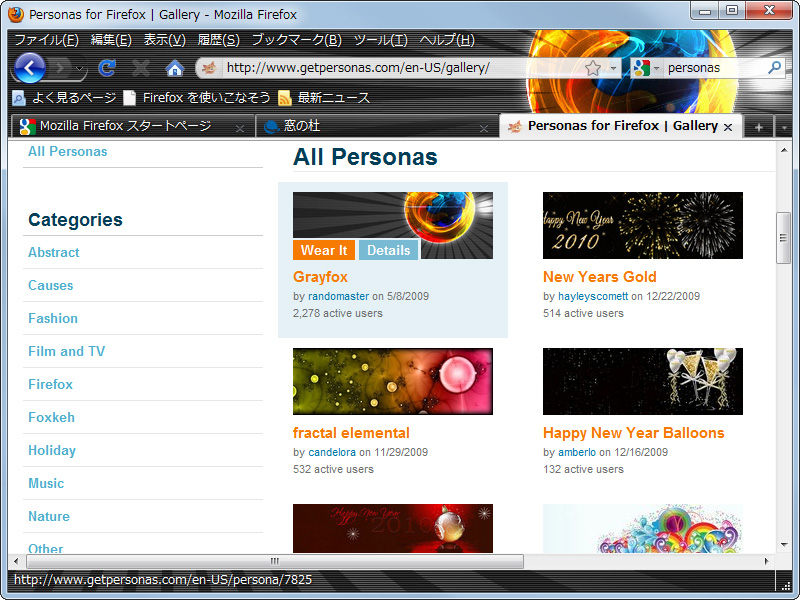800x600 pixels.
Task: Go to the home page icon
Action: pyautogui.click(x=174, y=68)
